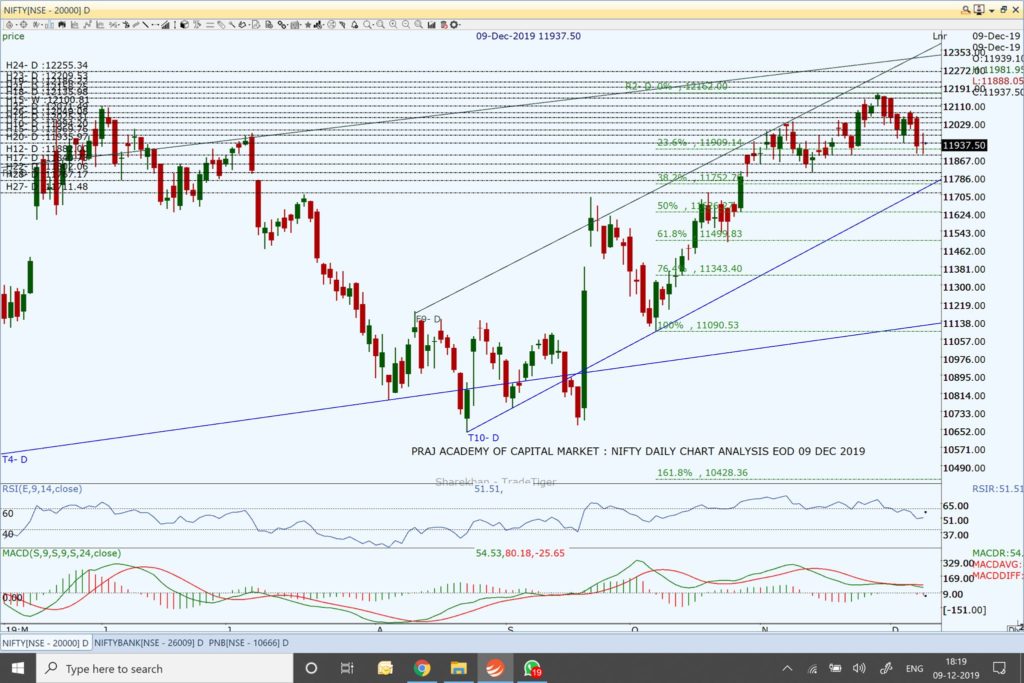Click the RSI(E,9,14,close) indicator label
The image size is (1024, 683).
click(x=42, y=488)
